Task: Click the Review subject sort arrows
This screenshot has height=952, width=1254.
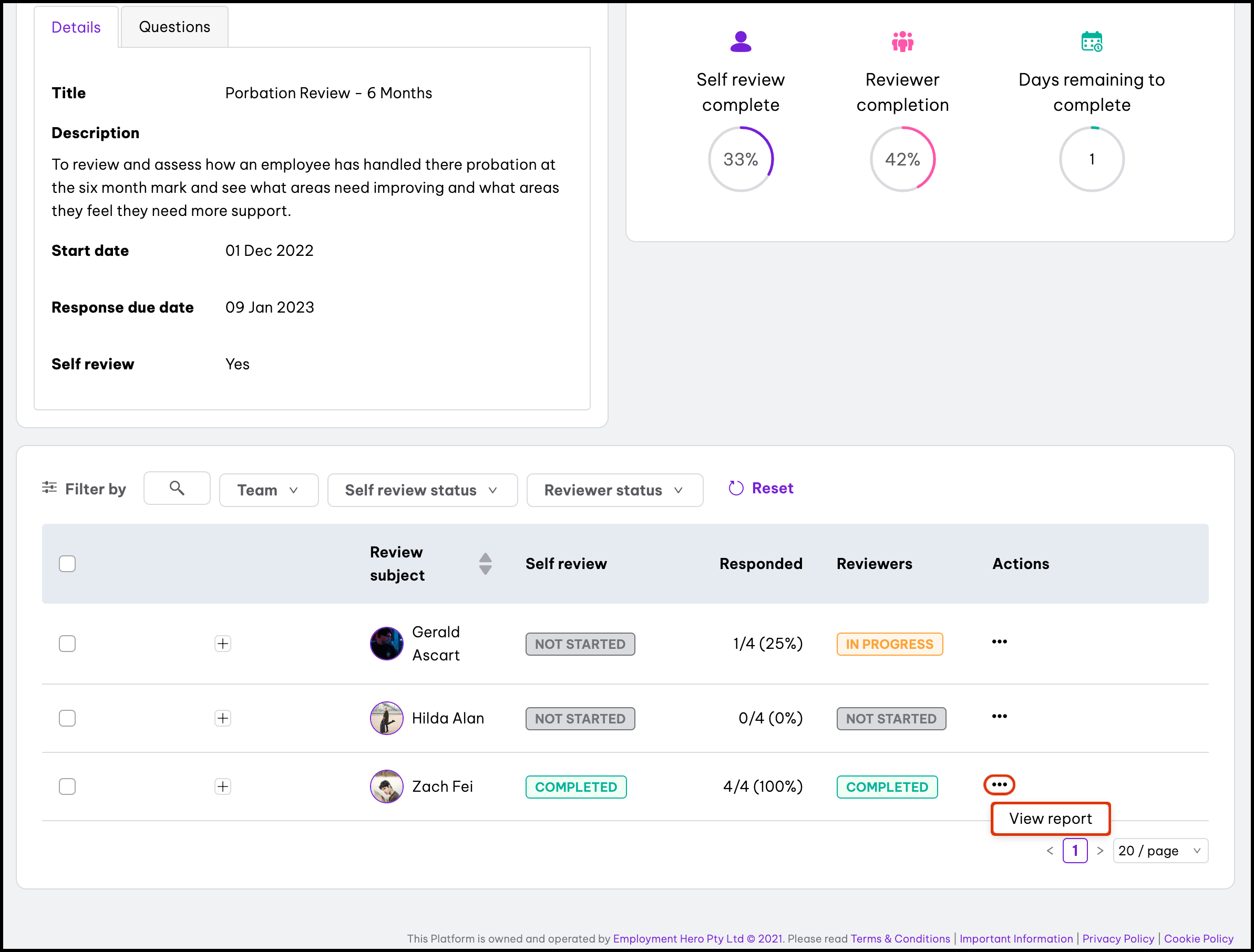Action: 485,564
